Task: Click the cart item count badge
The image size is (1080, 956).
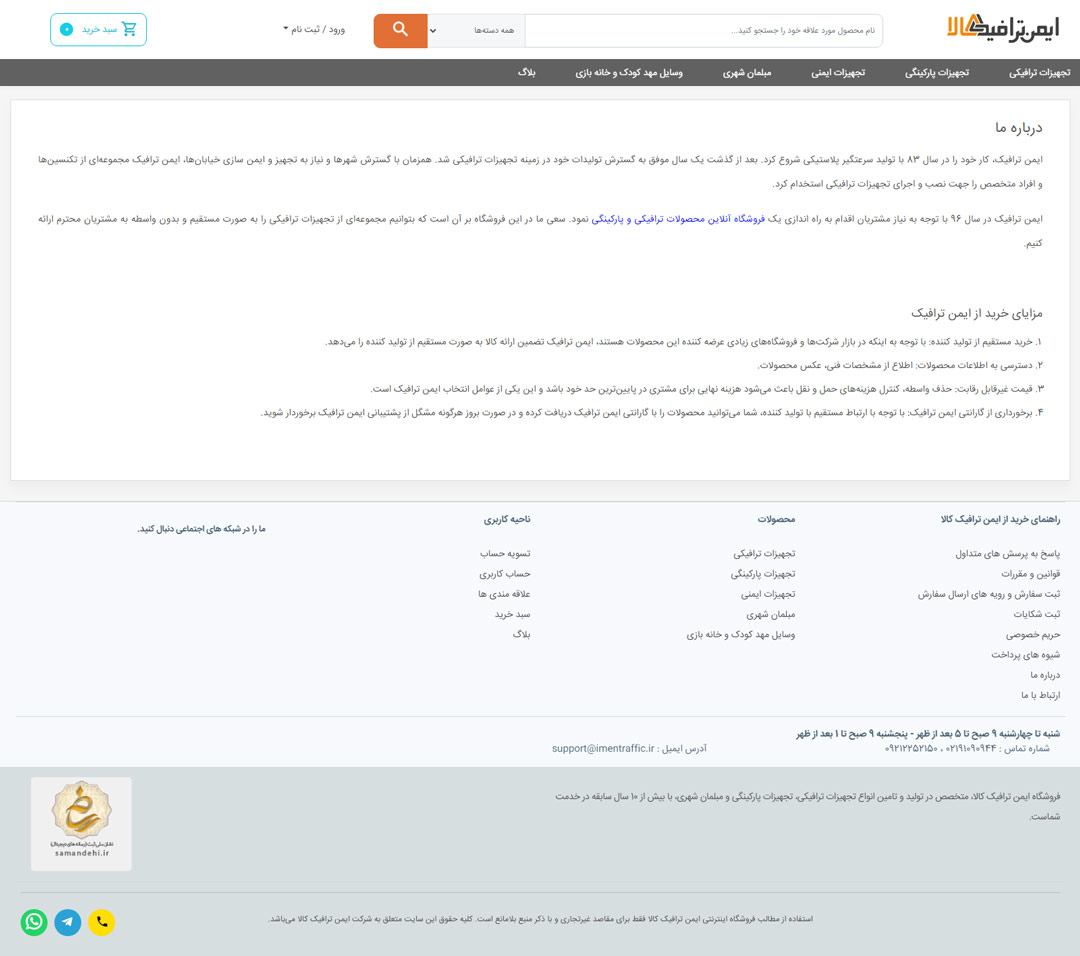Action: click(67, 29)
